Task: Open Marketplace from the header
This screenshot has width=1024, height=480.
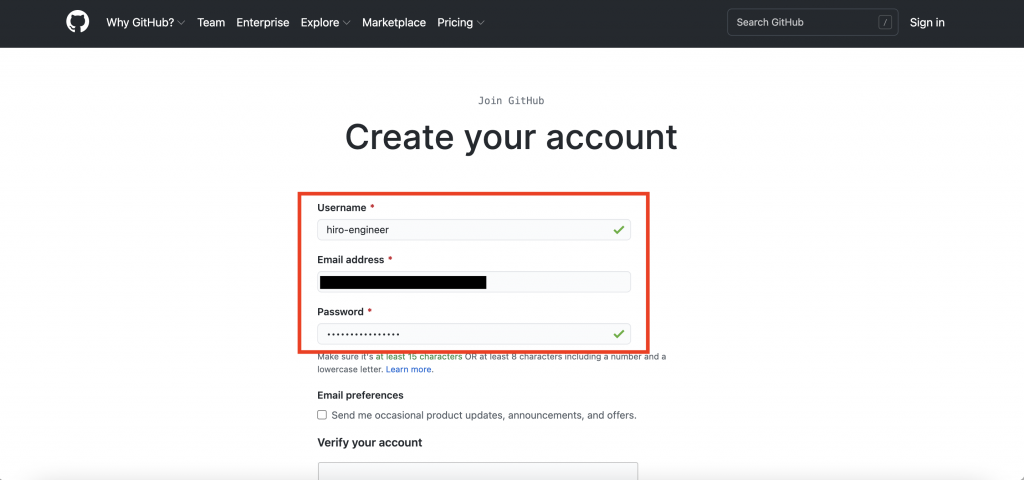Action: [x=394, y=22]
